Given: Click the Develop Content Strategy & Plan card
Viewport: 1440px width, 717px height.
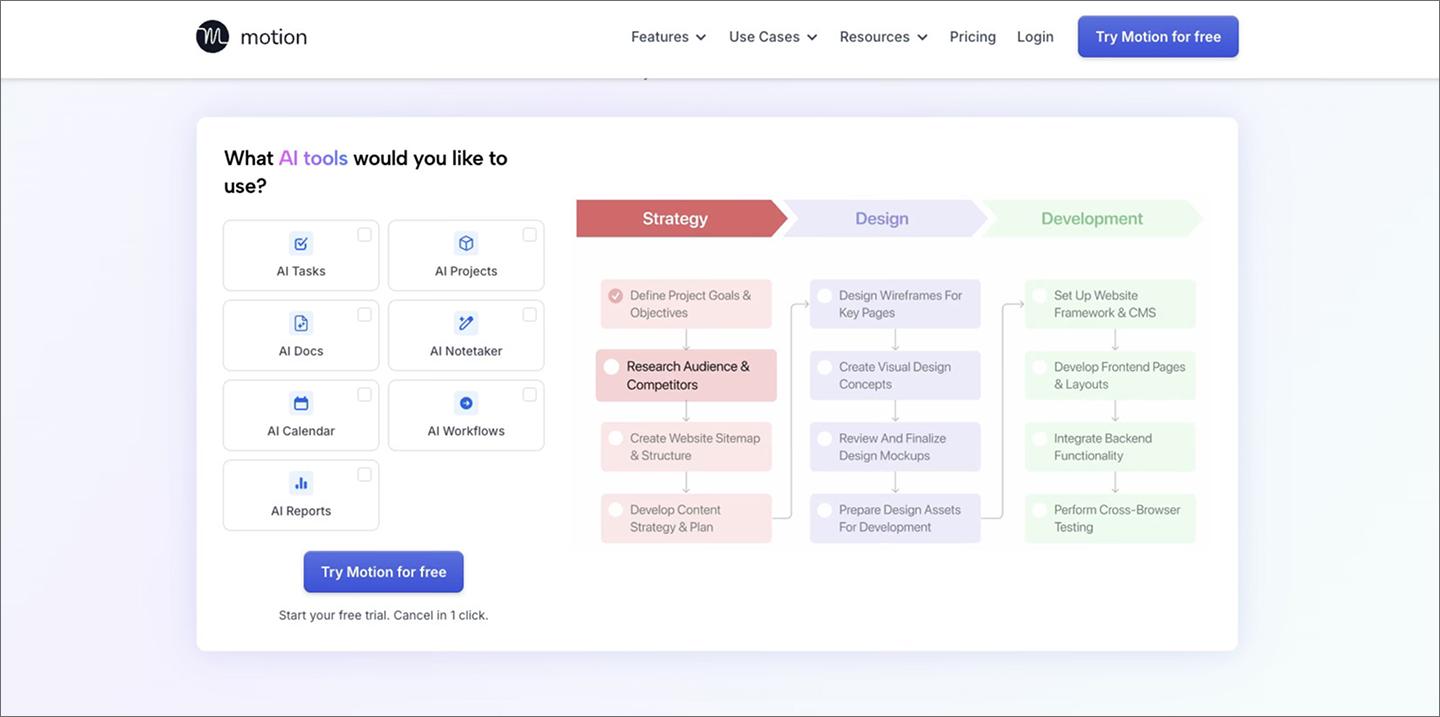Looking at the screenshot, I should point(685,518).
